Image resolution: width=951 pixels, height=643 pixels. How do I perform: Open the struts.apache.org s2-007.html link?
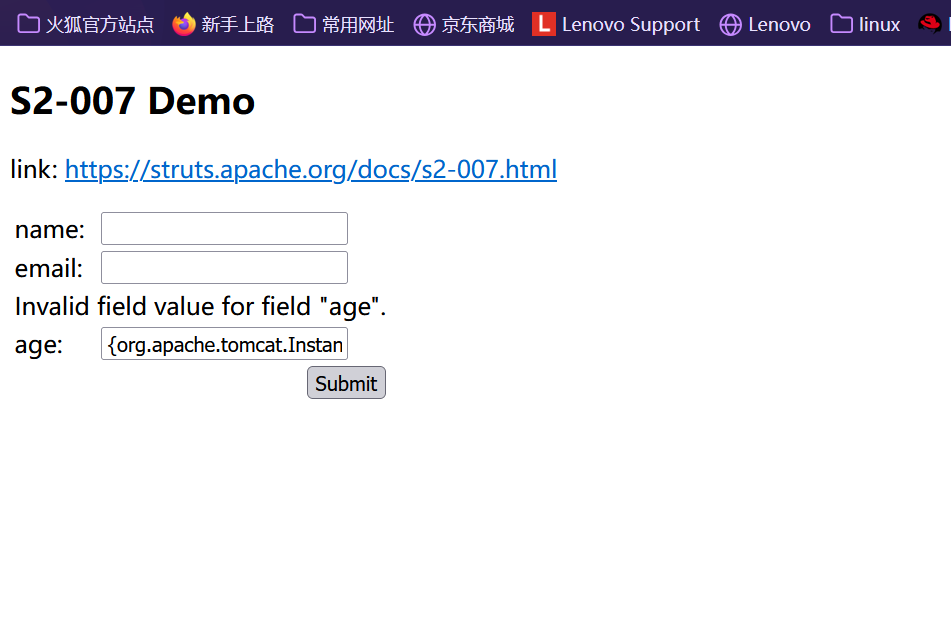click(x=310, y=170)
